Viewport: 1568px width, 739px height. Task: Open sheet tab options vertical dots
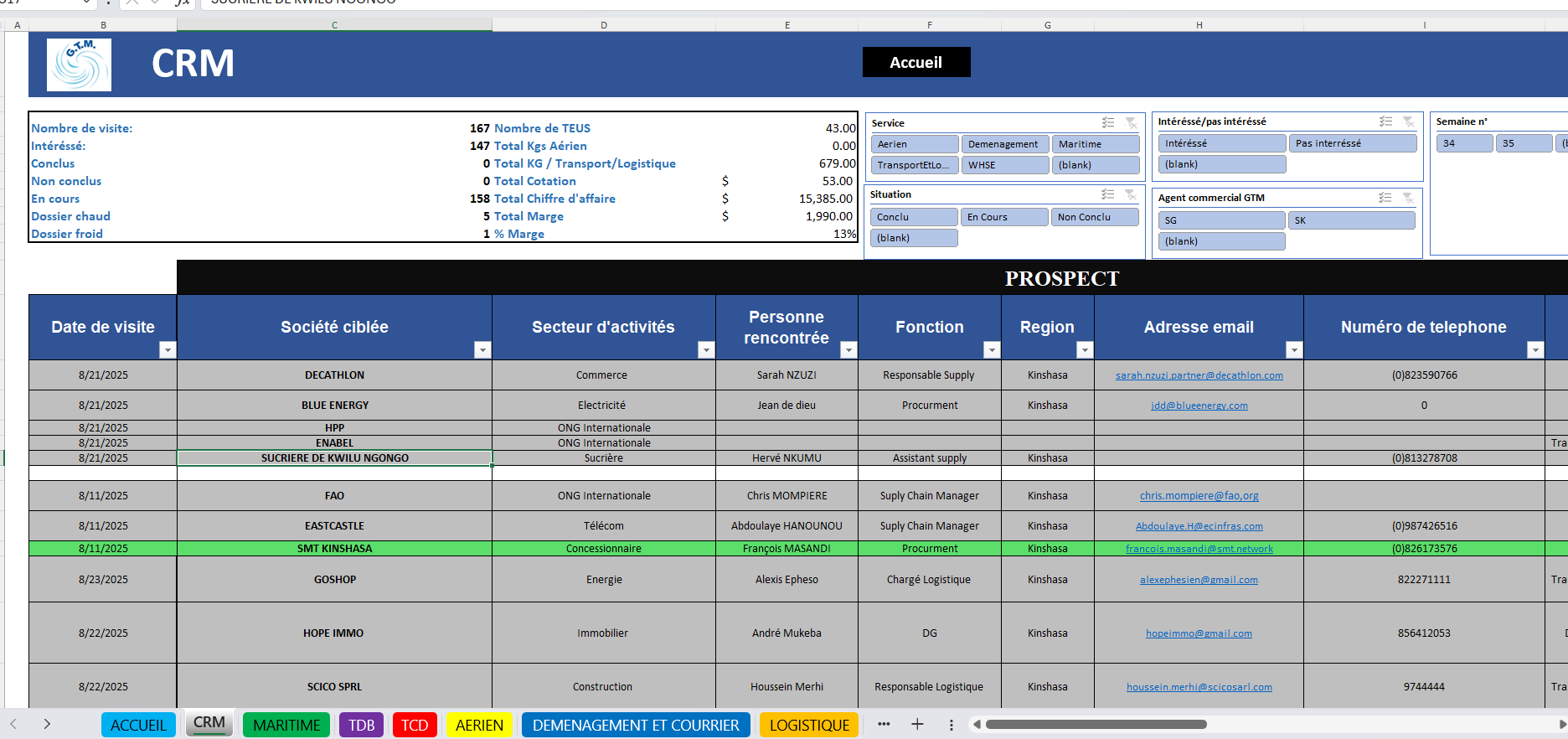pyautogui.click(x=951, y=725)
